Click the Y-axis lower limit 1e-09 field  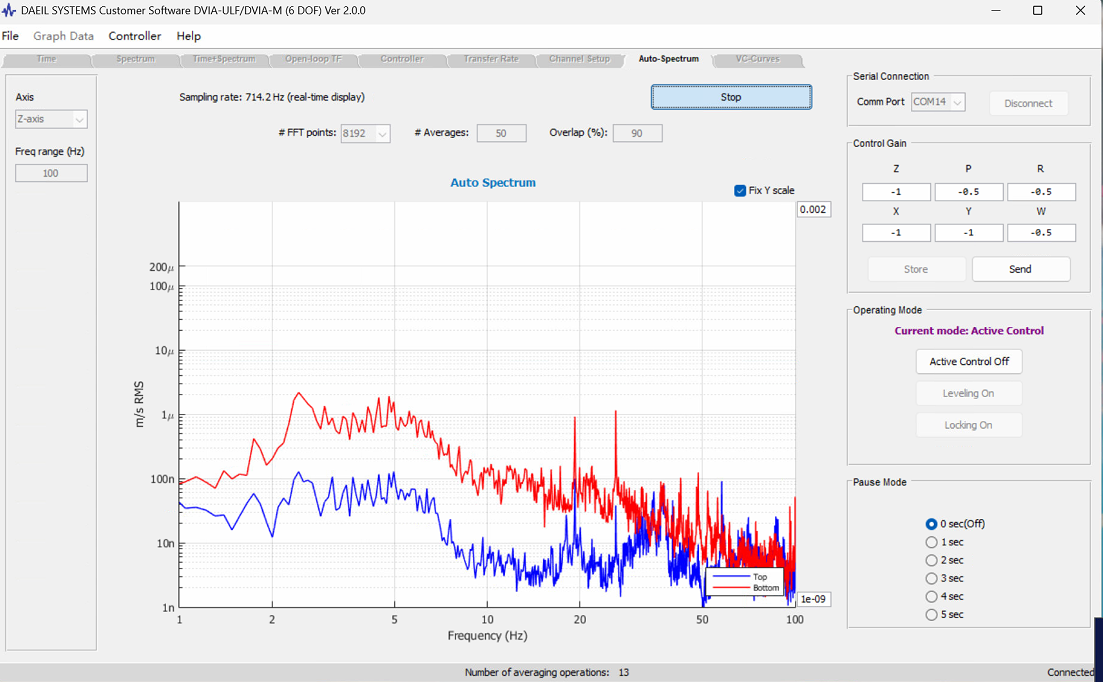813,599
